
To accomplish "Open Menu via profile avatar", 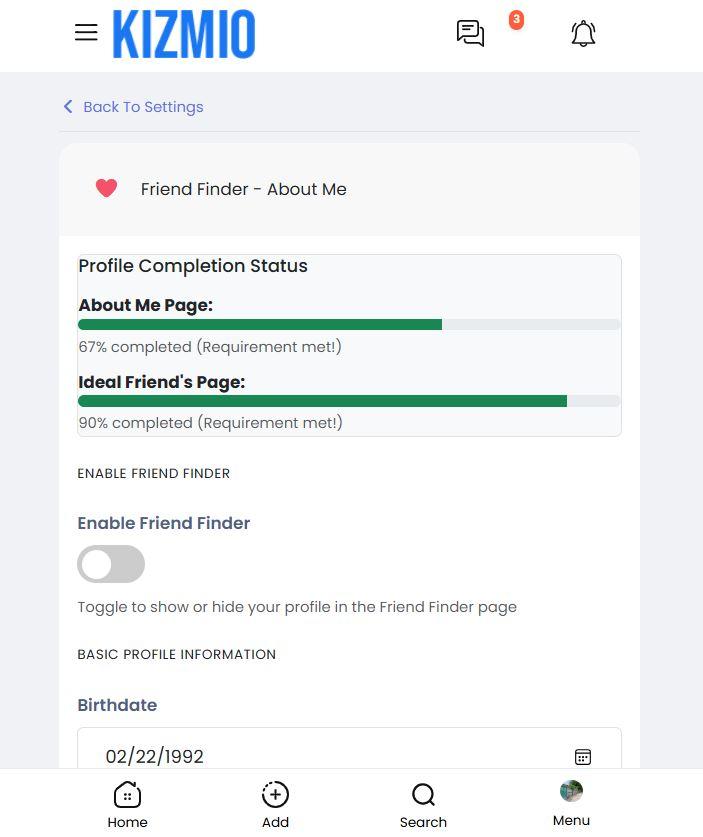I will click(571, 791).
